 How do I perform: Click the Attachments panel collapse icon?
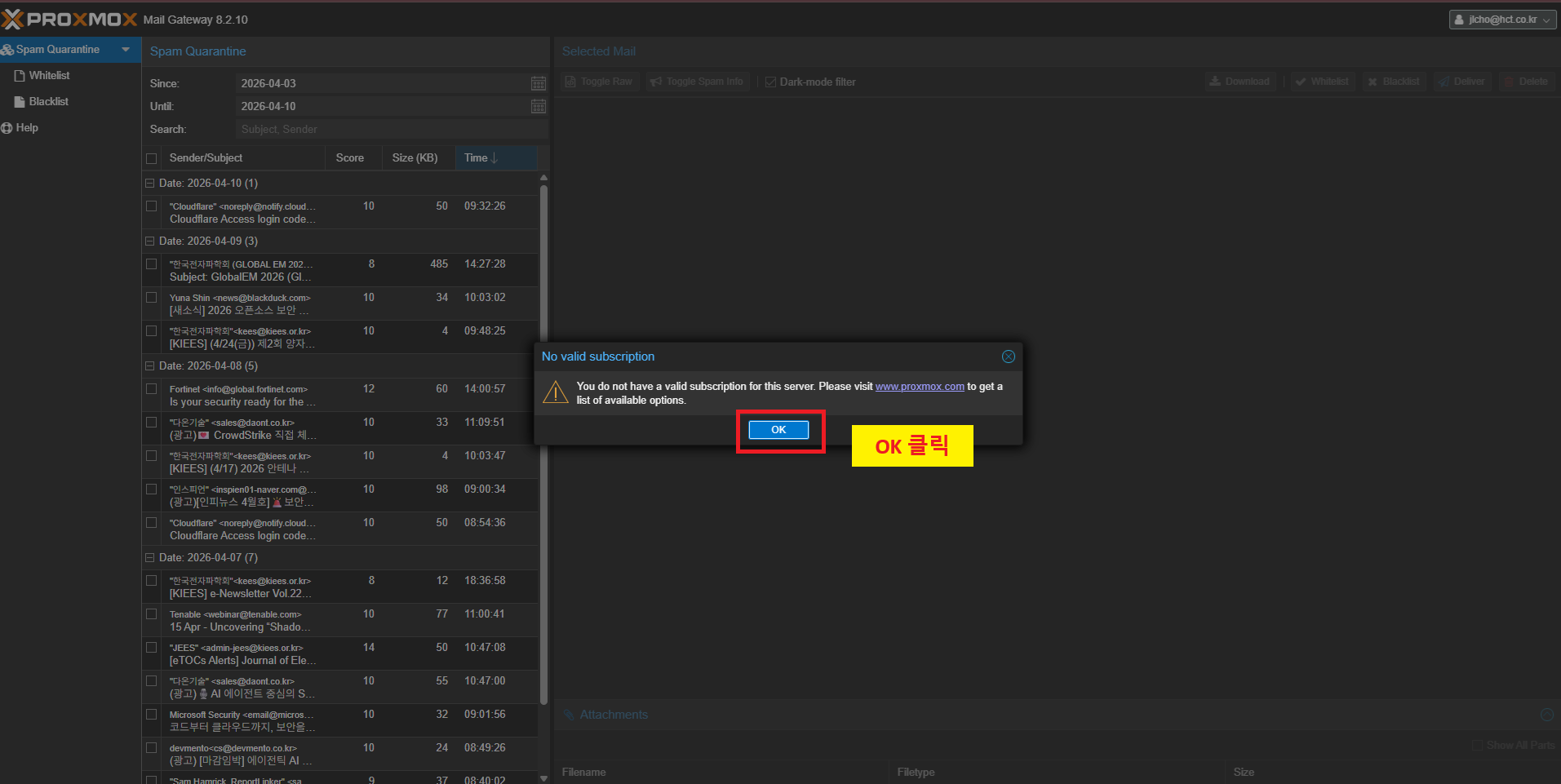1546,715
